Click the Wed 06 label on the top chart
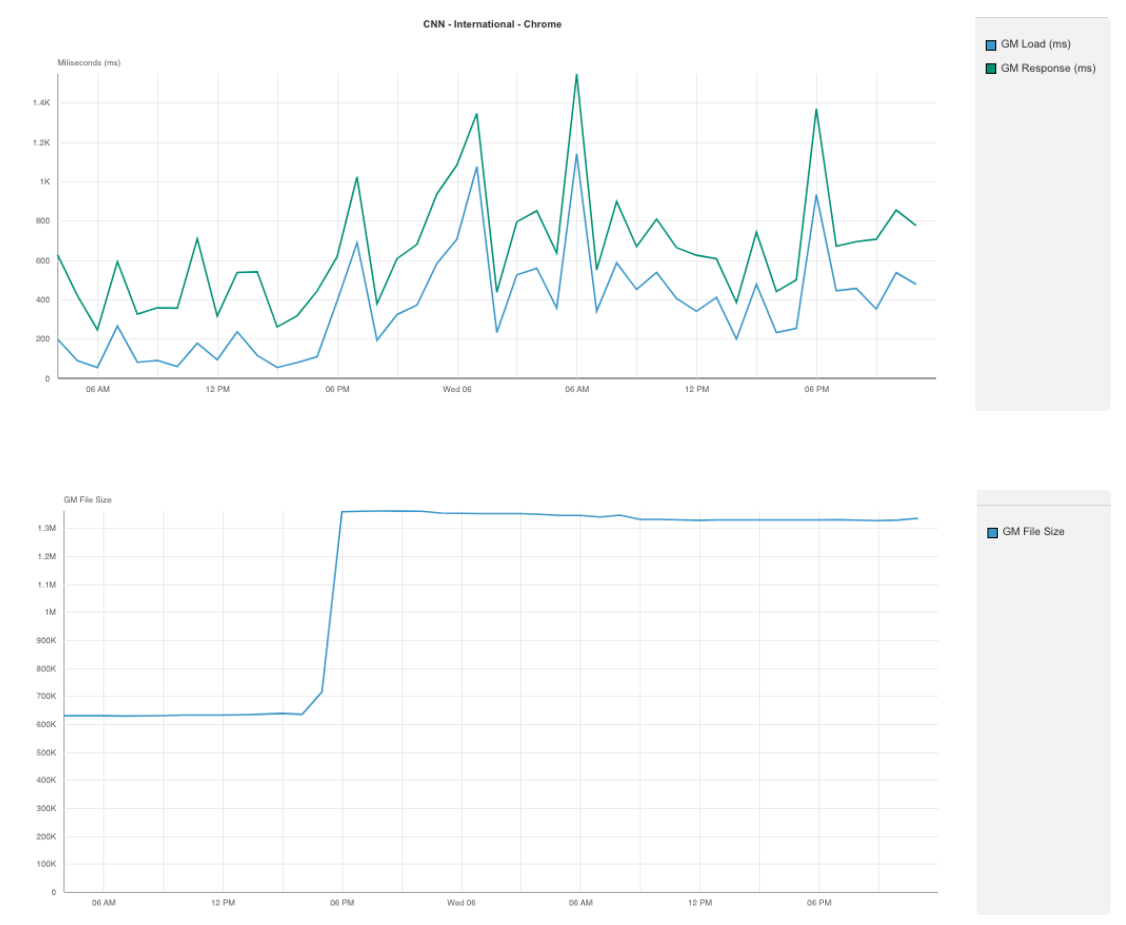 click(457, 389)
